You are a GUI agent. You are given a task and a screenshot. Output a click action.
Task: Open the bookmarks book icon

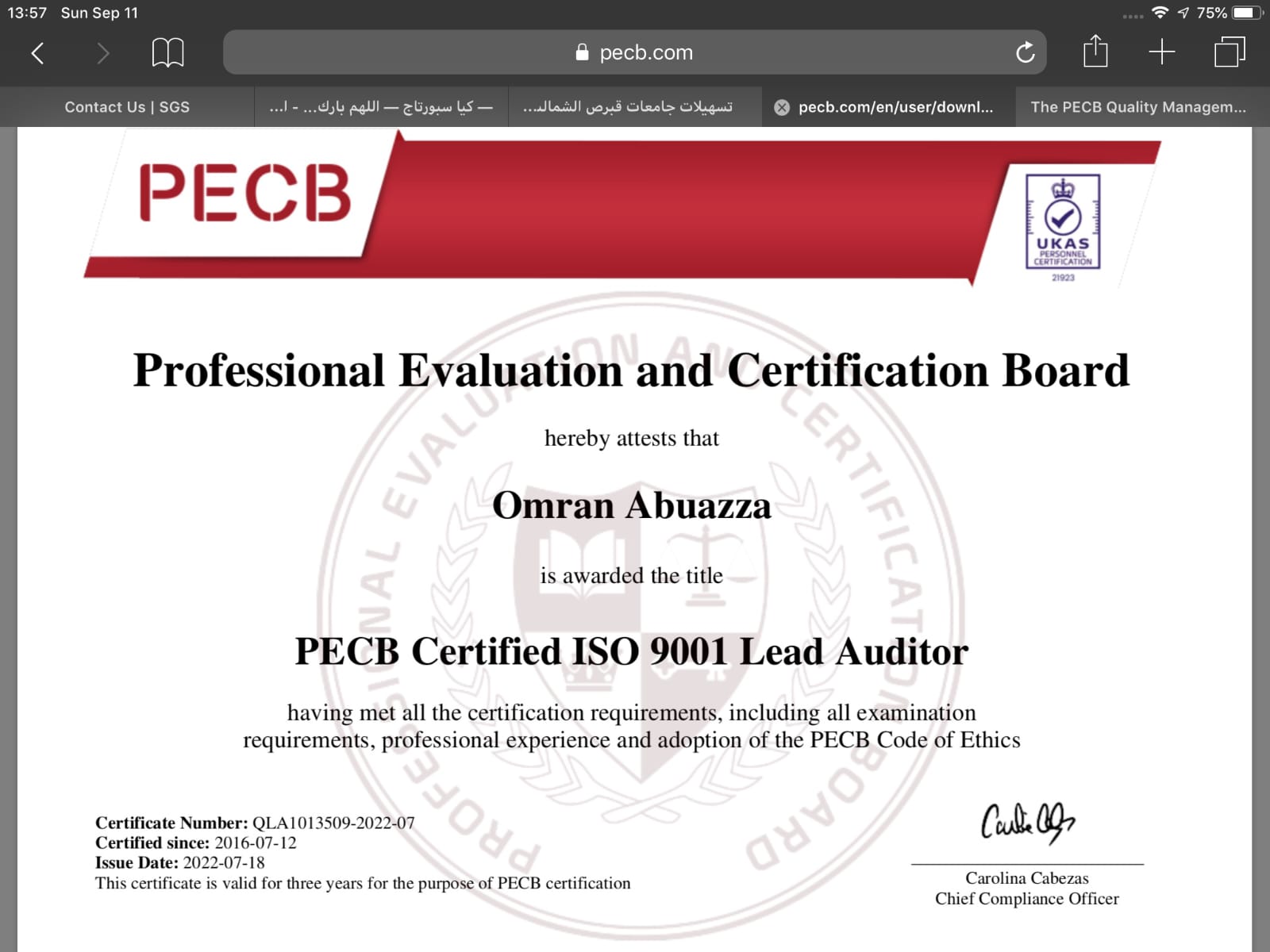pos(167,53)
